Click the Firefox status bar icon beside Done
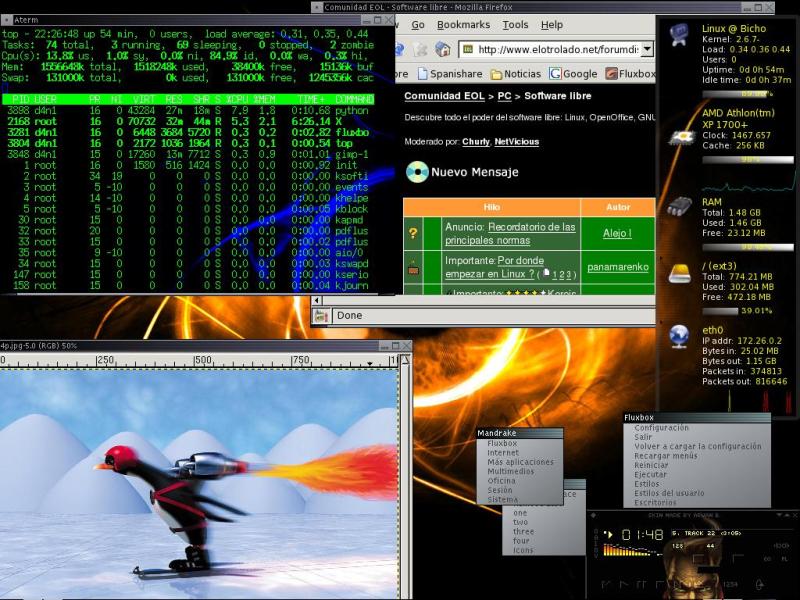 [x=320, y=316]
